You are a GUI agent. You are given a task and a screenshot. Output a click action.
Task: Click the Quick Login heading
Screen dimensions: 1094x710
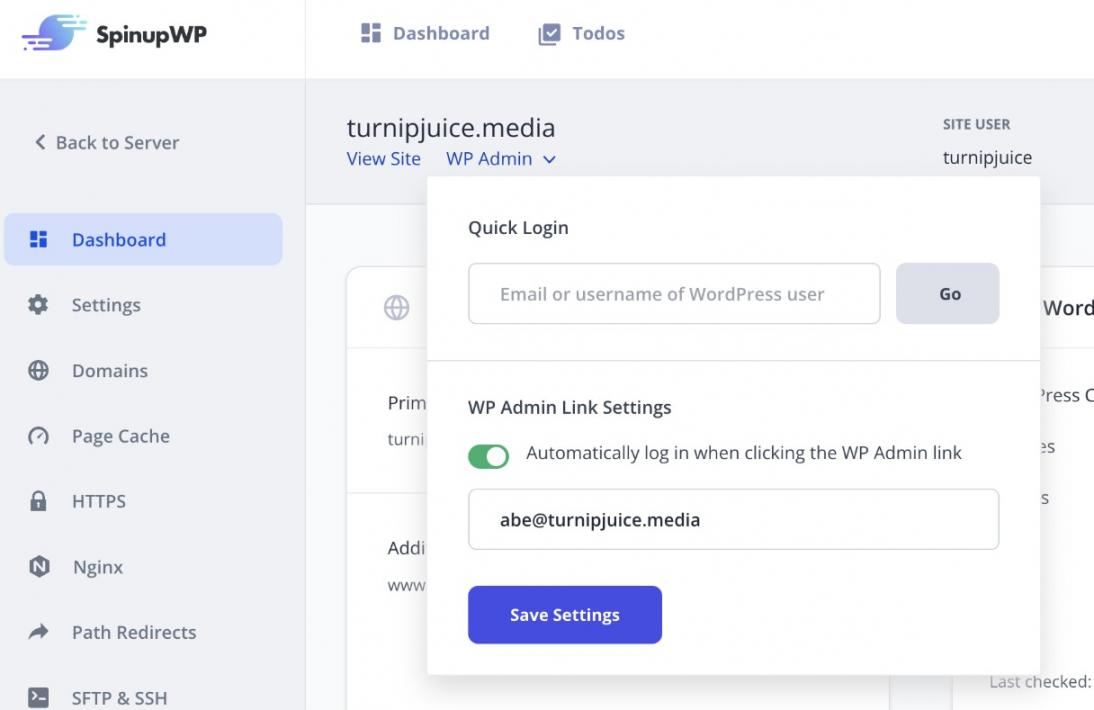click(x=518, y=227)
